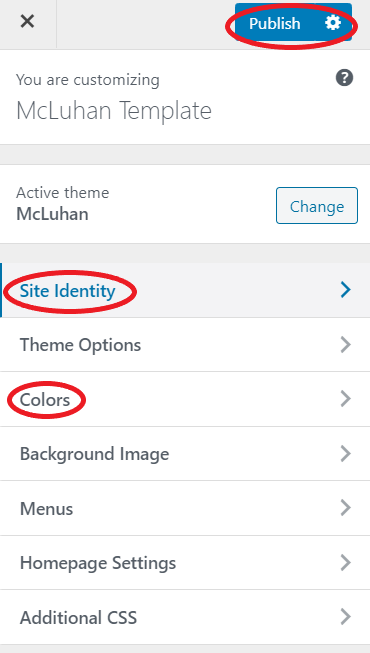Publish the customizer changes

pos(275,23)
